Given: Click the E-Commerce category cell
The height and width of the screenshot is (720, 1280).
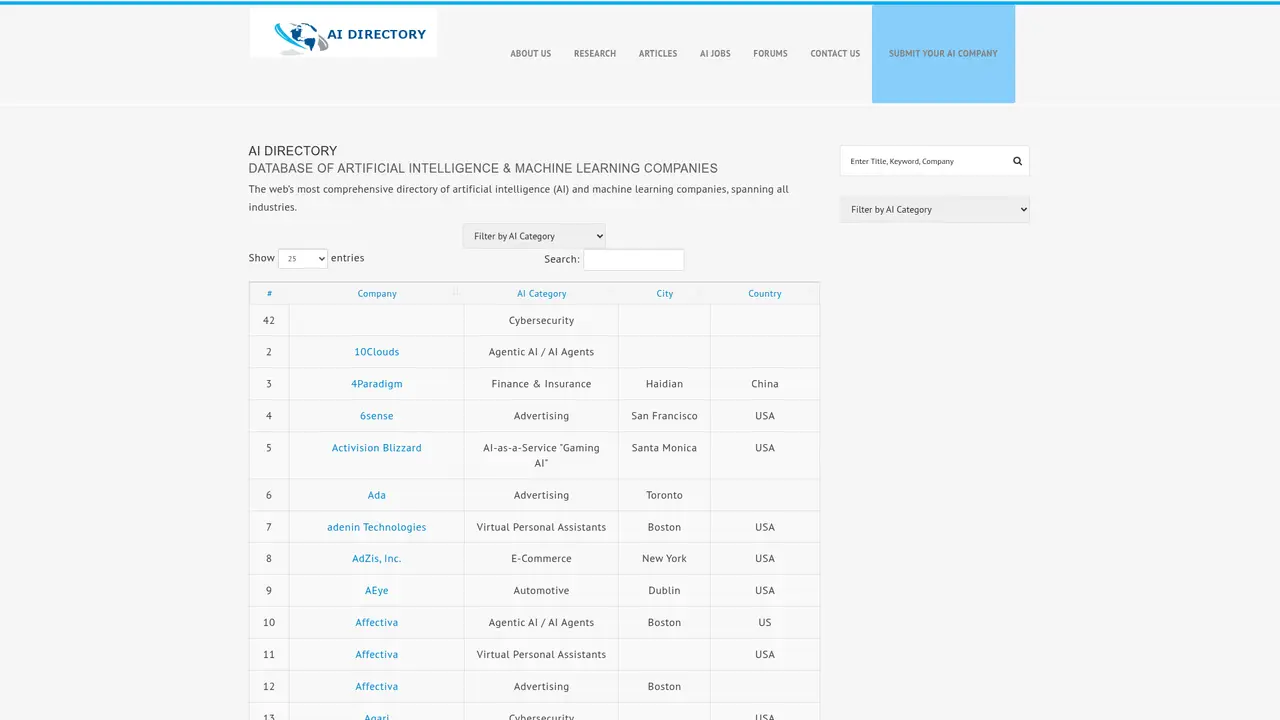Looking at the screenshot, I should [x=541, y=559].
